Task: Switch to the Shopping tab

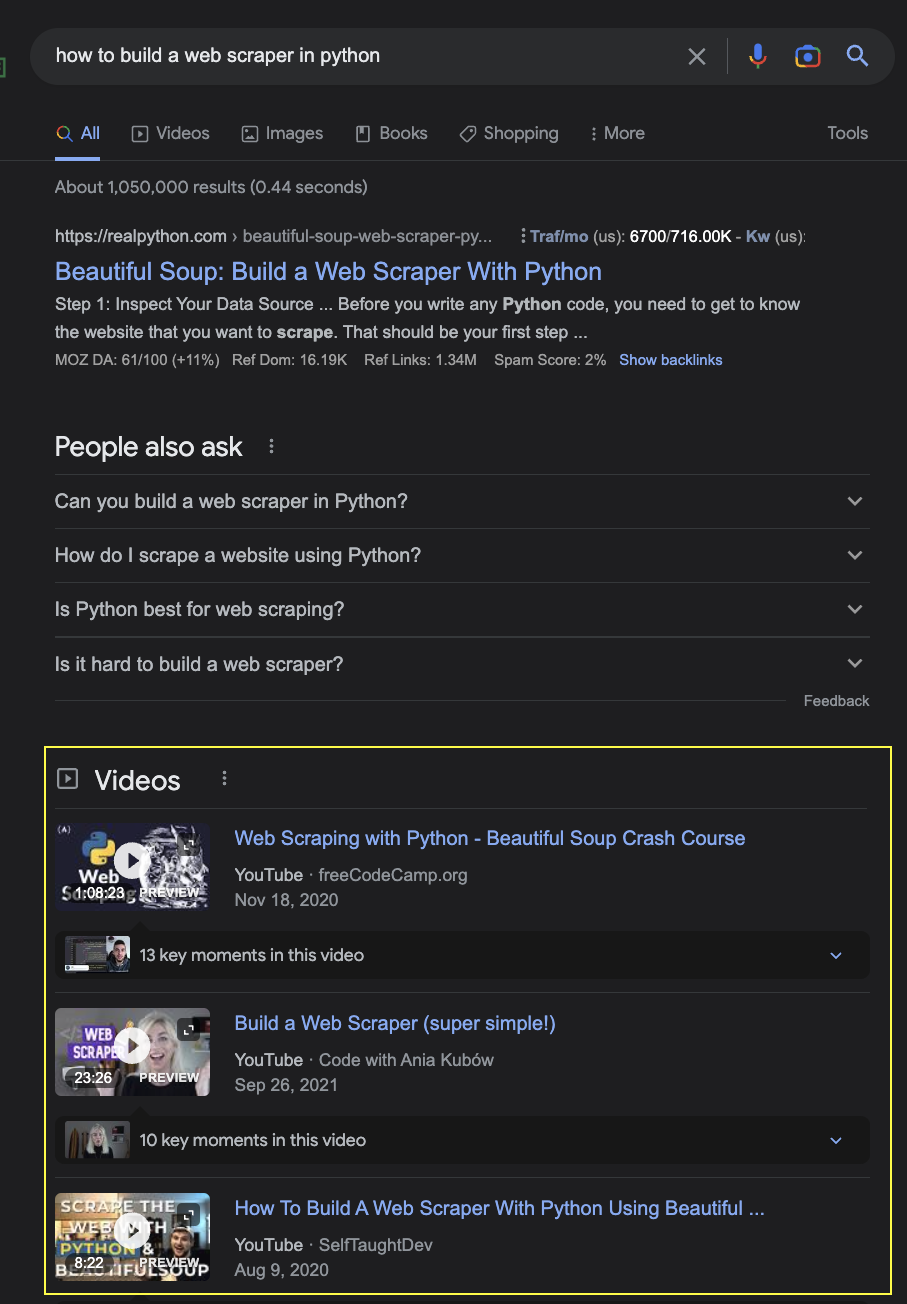Action: click(509, 133)
